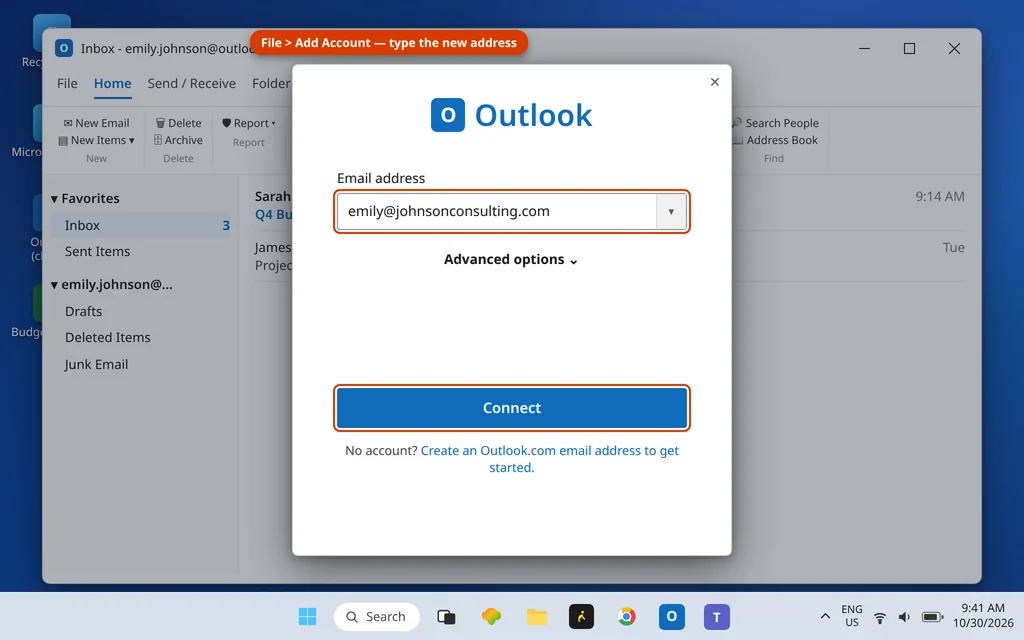Click the Outlook icon in title bar
This screenshot has width=1024, height=640.
[64, 48]
